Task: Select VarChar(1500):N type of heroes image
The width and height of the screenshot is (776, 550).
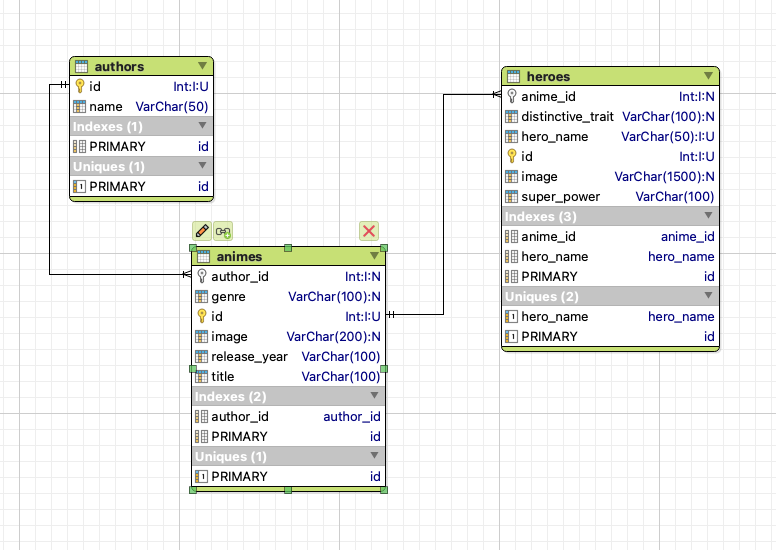Action: [665, 177]
